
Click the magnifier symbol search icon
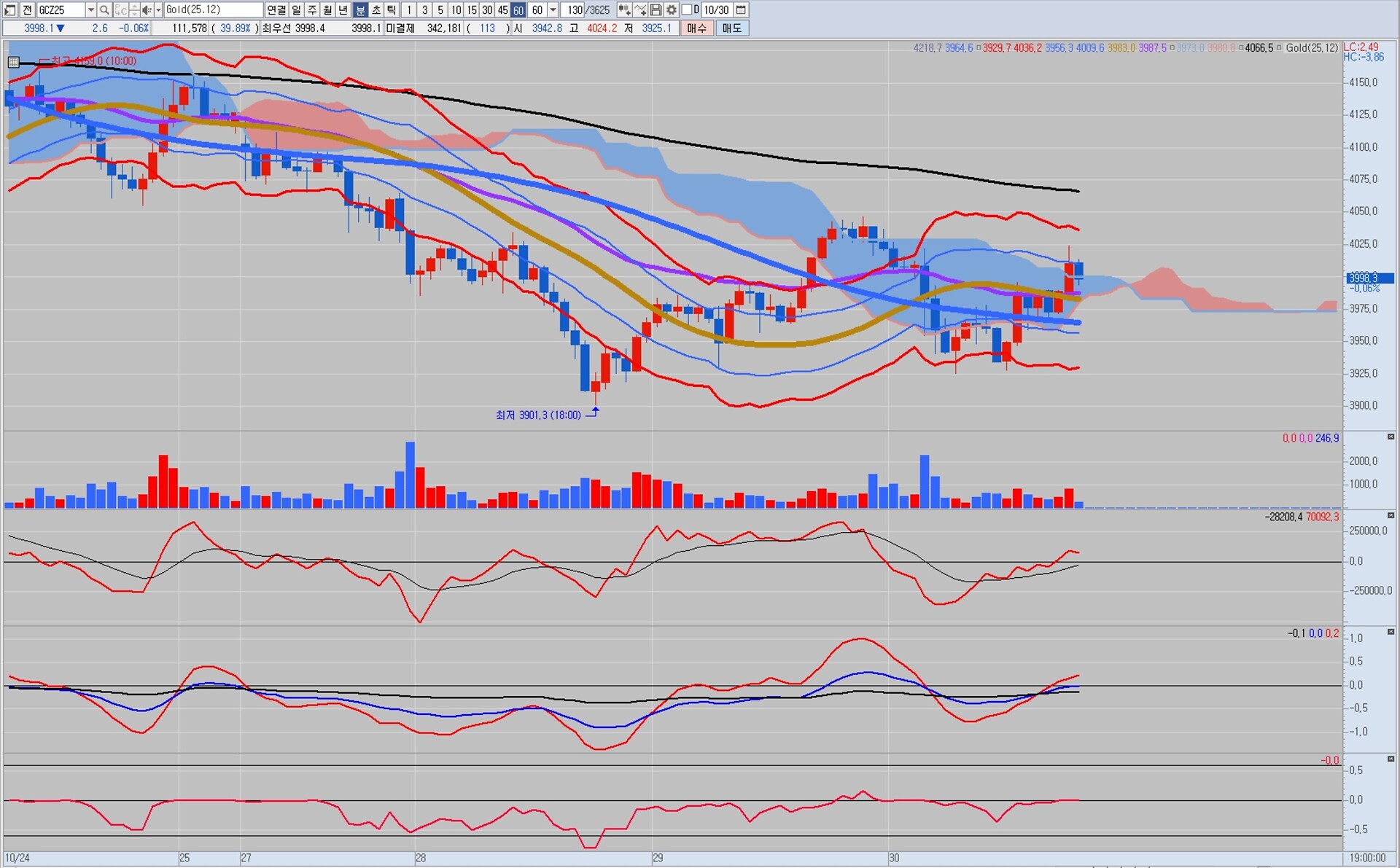pyautogui.click(x=104, y=9)
